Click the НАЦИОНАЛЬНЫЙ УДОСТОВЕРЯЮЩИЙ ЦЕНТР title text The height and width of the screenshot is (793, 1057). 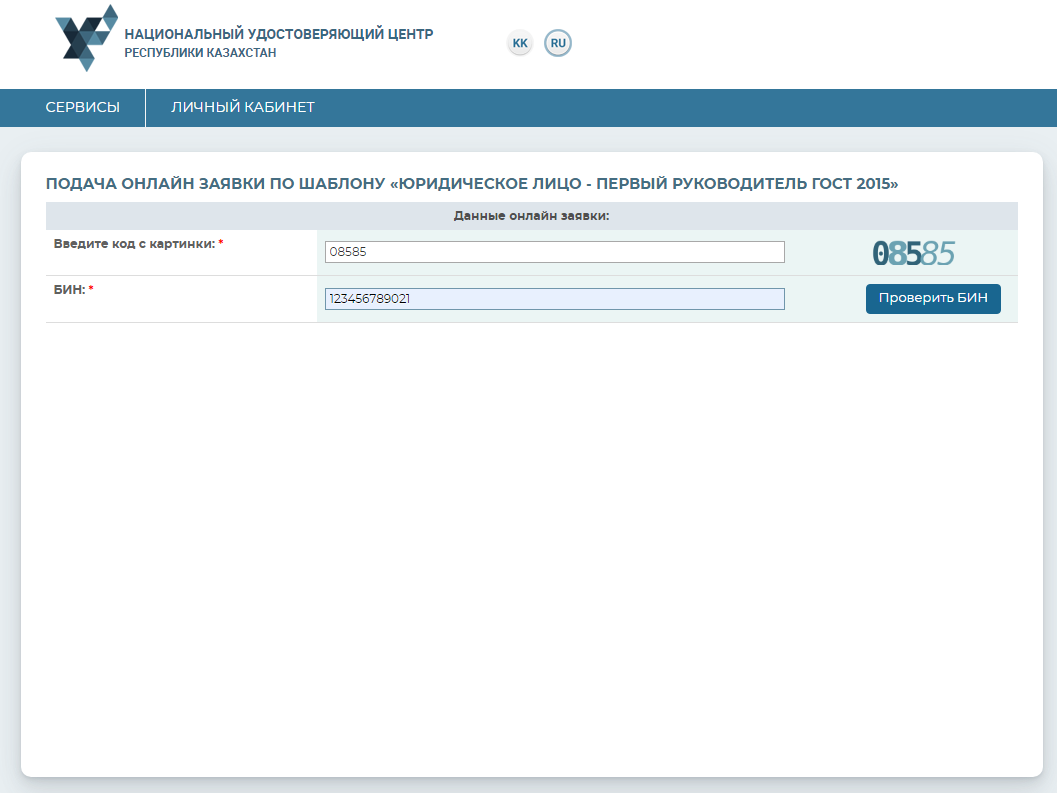pyautogui.click(x=279, y=34)
